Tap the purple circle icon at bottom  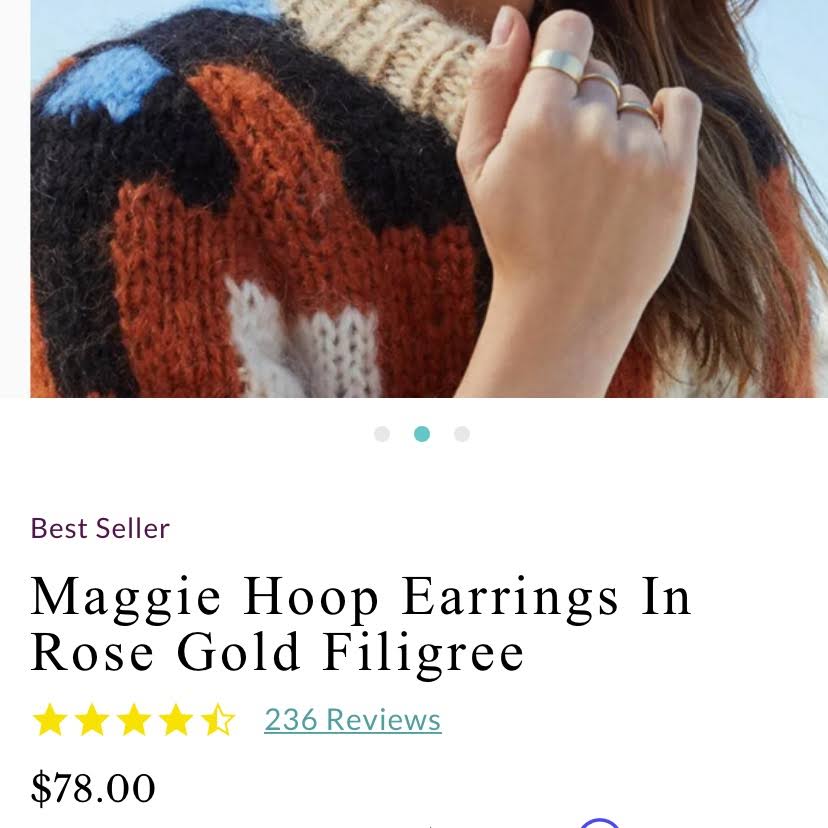coord(599,823)
